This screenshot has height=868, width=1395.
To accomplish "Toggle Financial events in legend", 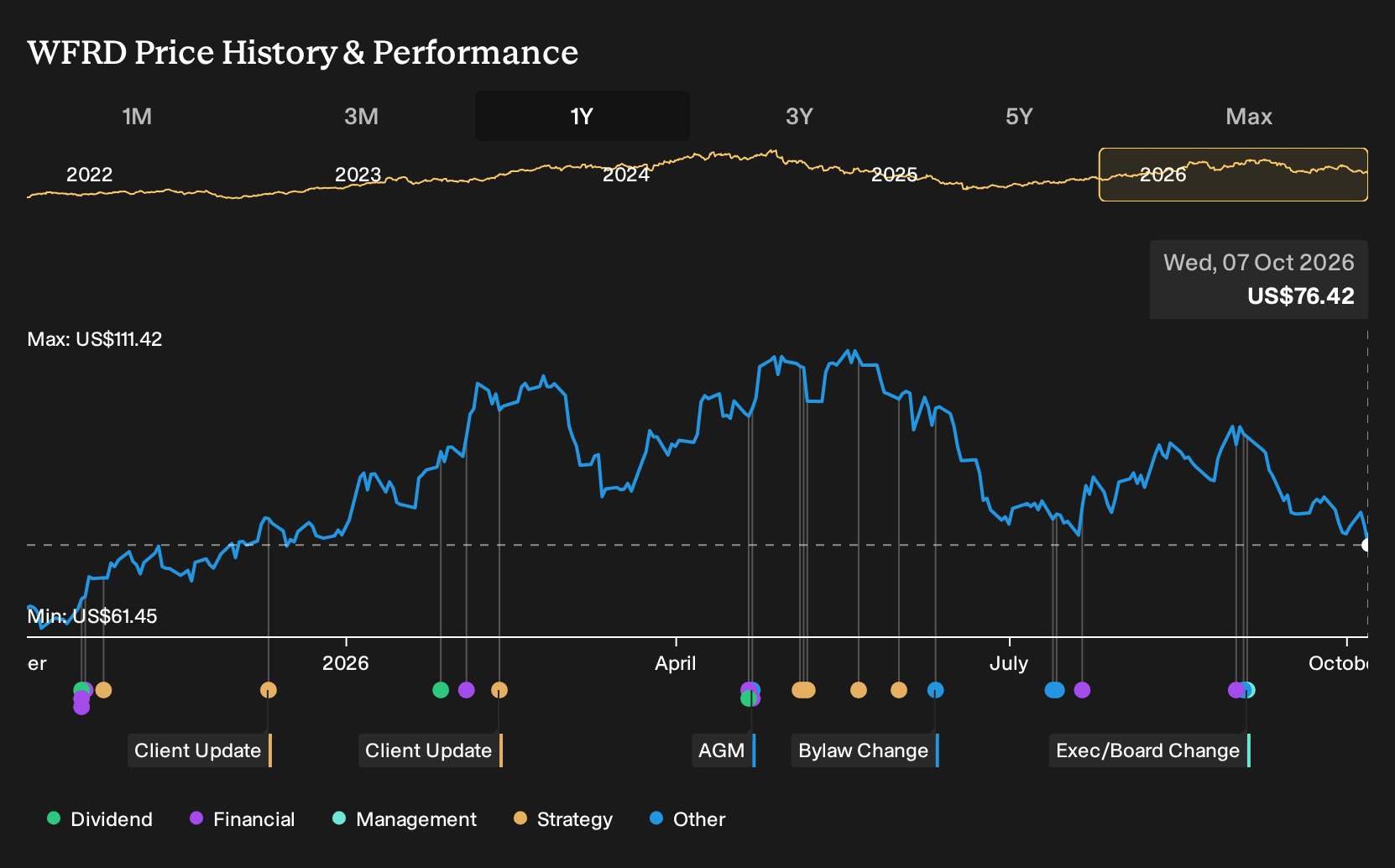I will coord(243,819).
